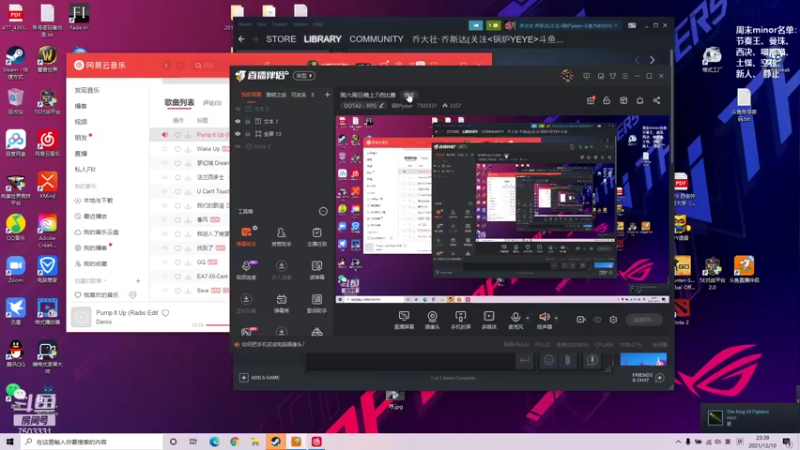Add a 摄像头 camera source
800x450 pixels.
coord(432,320)
